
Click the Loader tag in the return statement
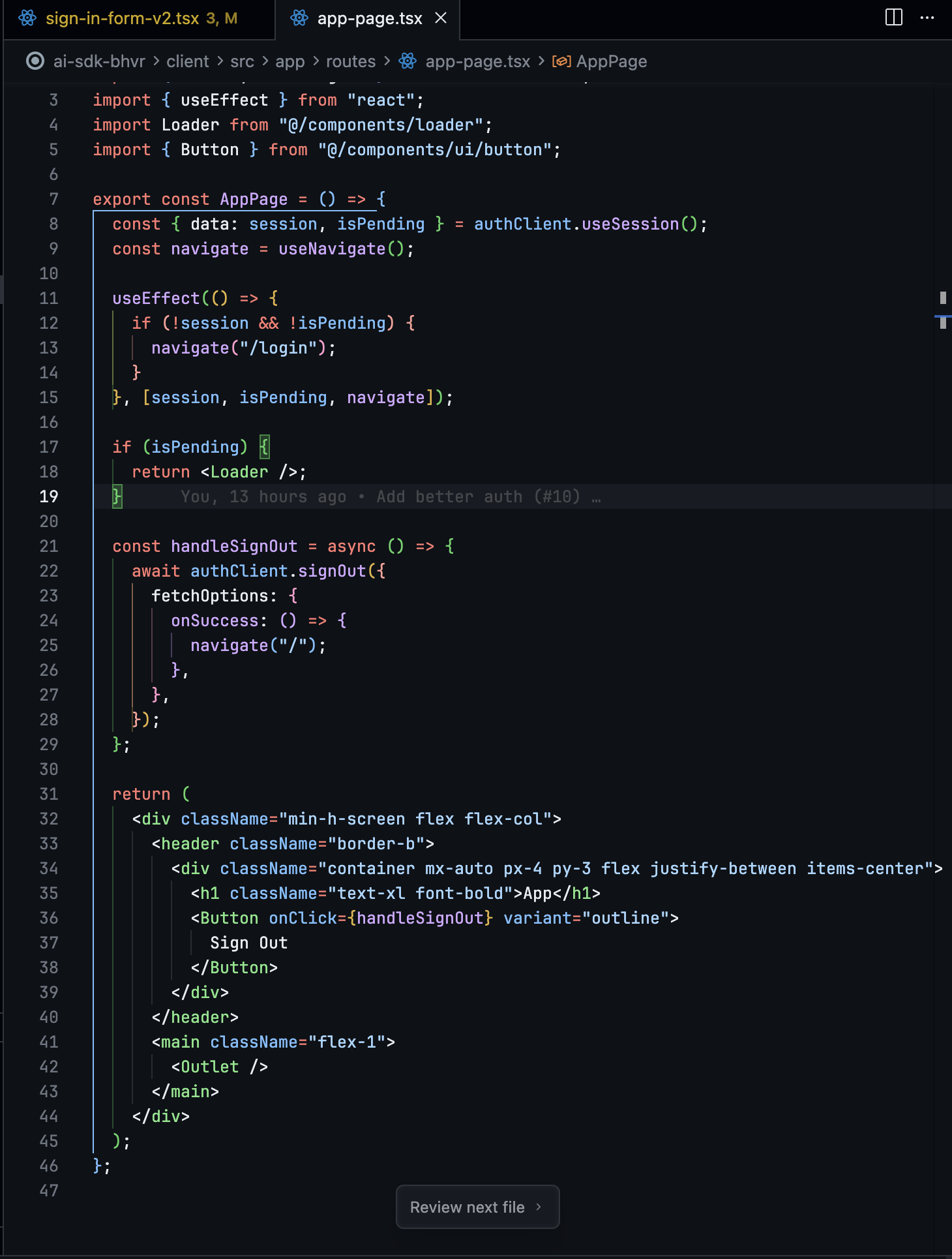[239, 472]
